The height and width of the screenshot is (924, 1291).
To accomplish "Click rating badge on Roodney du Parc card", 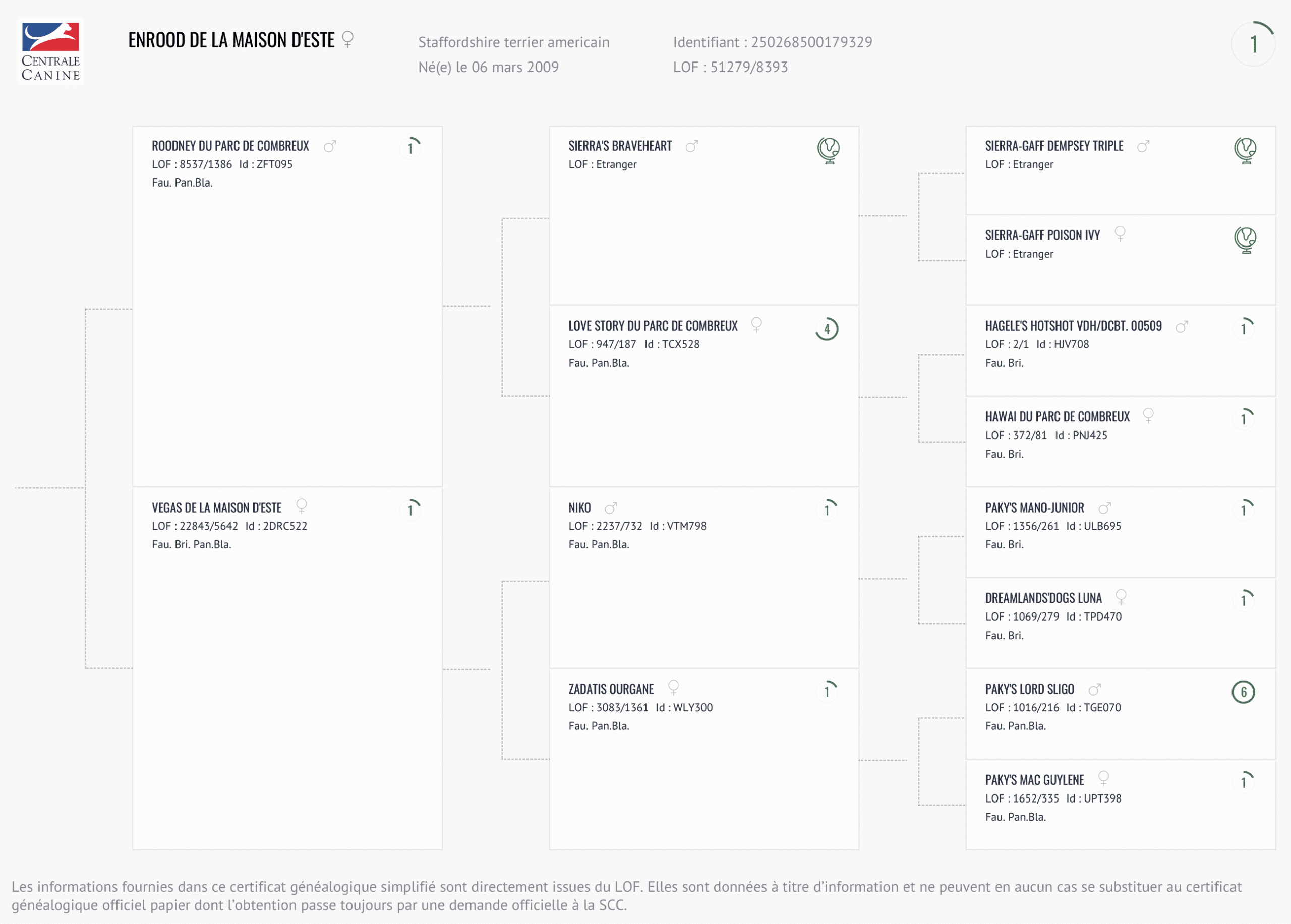I will coord(410,148).
